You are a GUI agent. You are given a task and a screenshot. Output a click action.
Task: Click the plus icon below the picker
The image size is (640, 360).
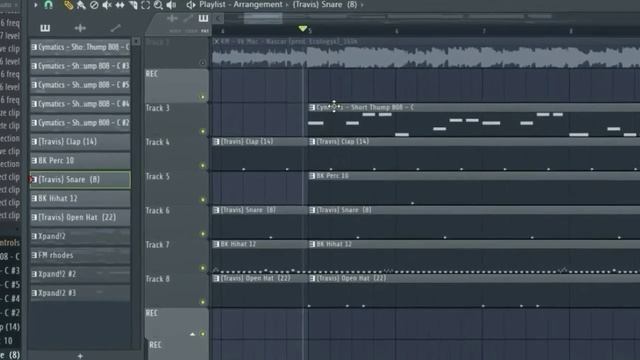80,356
